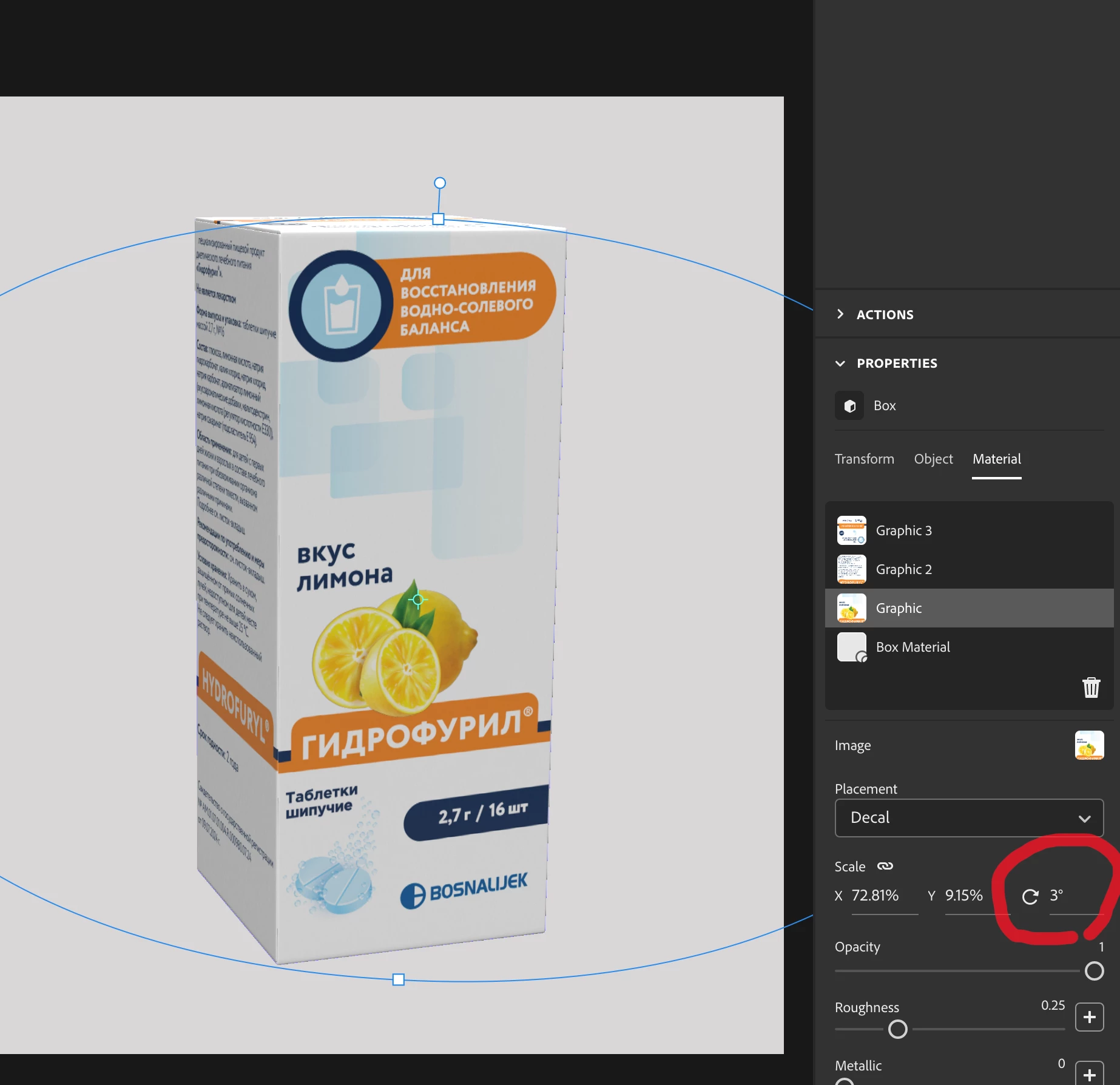Click the Roughness value 0.25

point(1053,1006)
